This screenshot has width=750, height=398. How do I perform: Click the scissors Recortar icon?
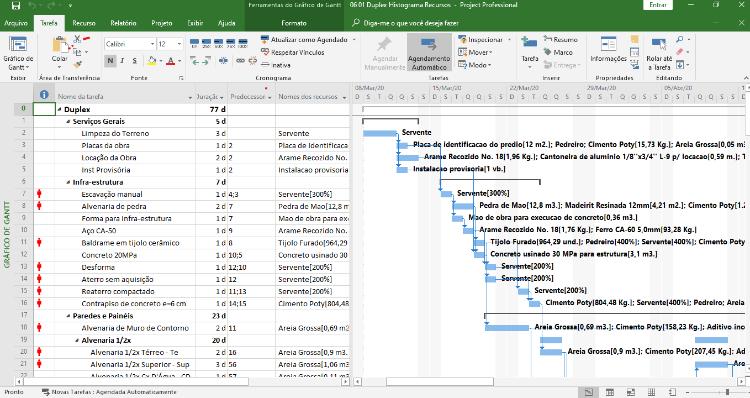click(77, 39)
